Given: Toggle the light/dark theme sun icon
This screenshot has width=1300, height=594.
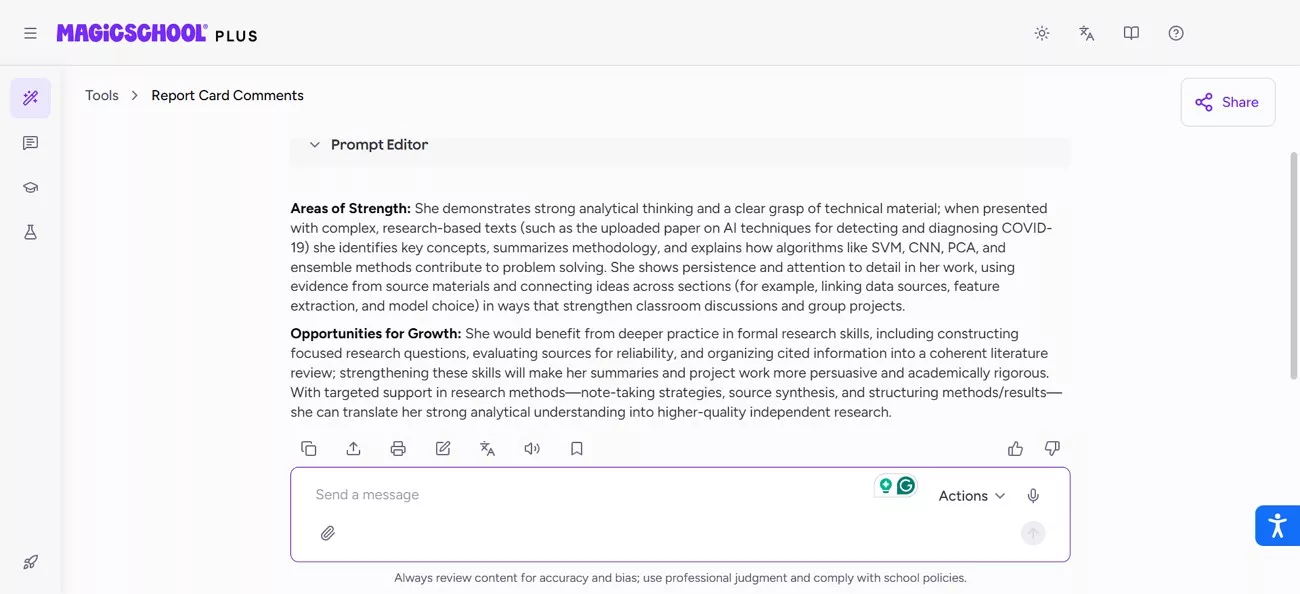Looking at the screenshot, I should [1042, 33].
